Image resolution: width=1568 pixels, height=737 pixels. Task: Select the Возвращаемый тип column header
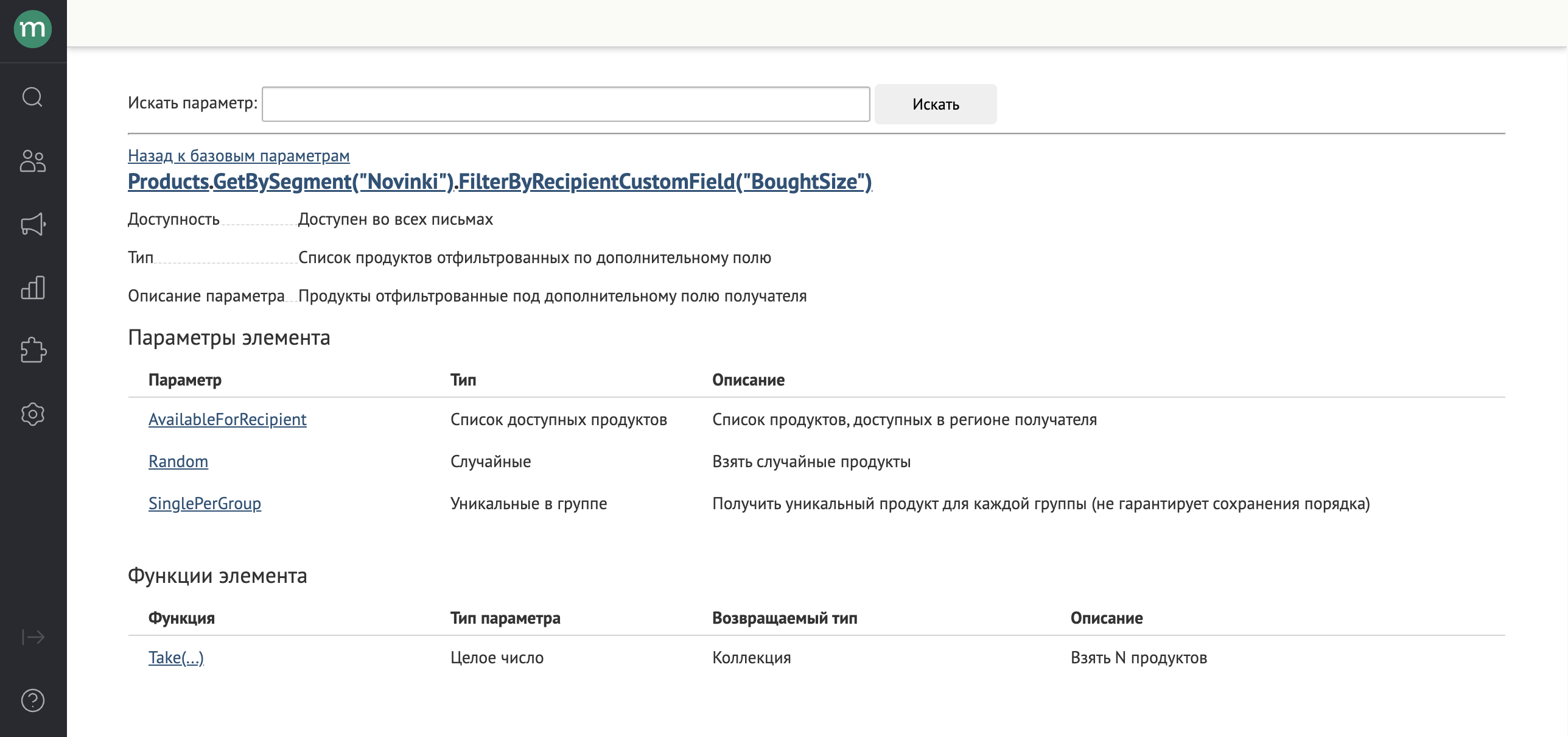(785, 618)
